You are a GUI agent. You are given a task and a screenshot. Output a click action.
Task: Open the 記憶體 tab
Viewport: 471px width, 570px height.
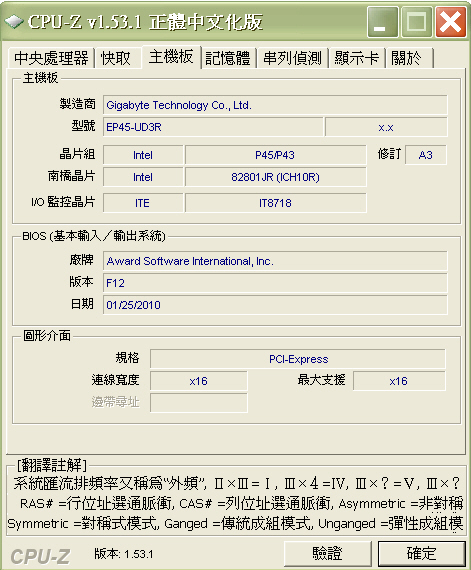[x=229, y=58]
